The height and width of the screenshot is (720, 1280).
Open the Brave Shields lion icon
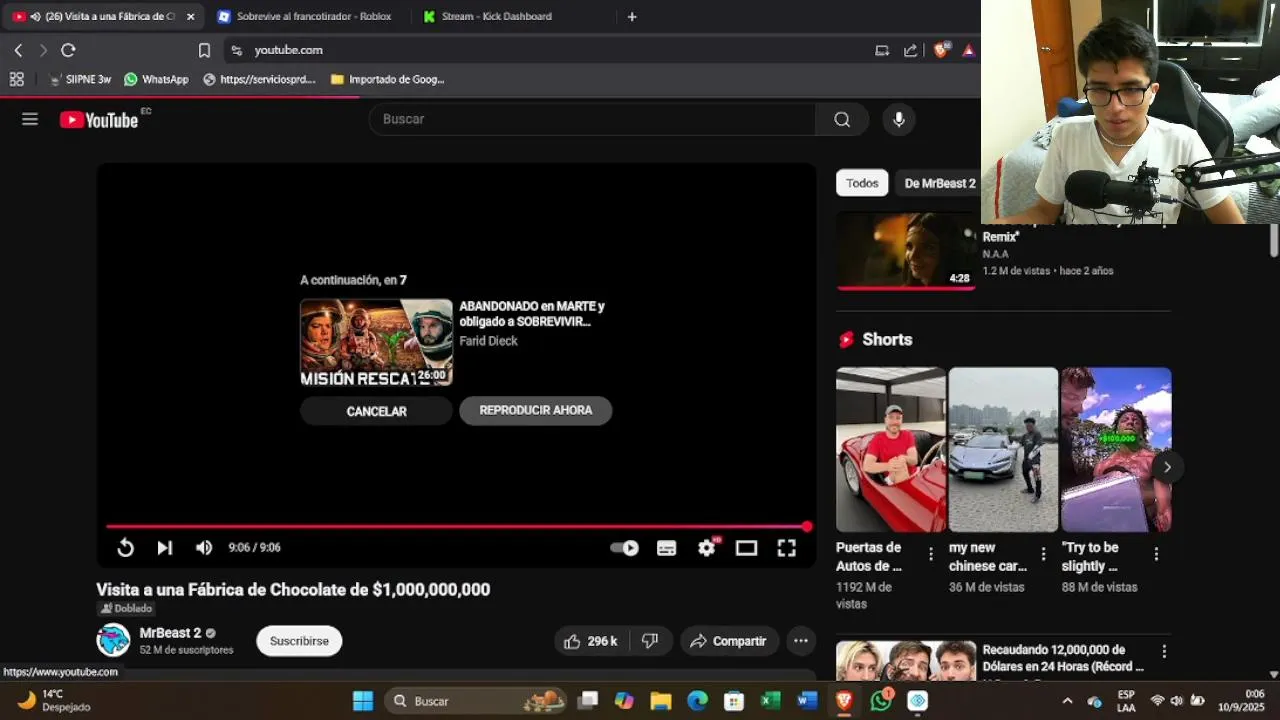[940, 50]
